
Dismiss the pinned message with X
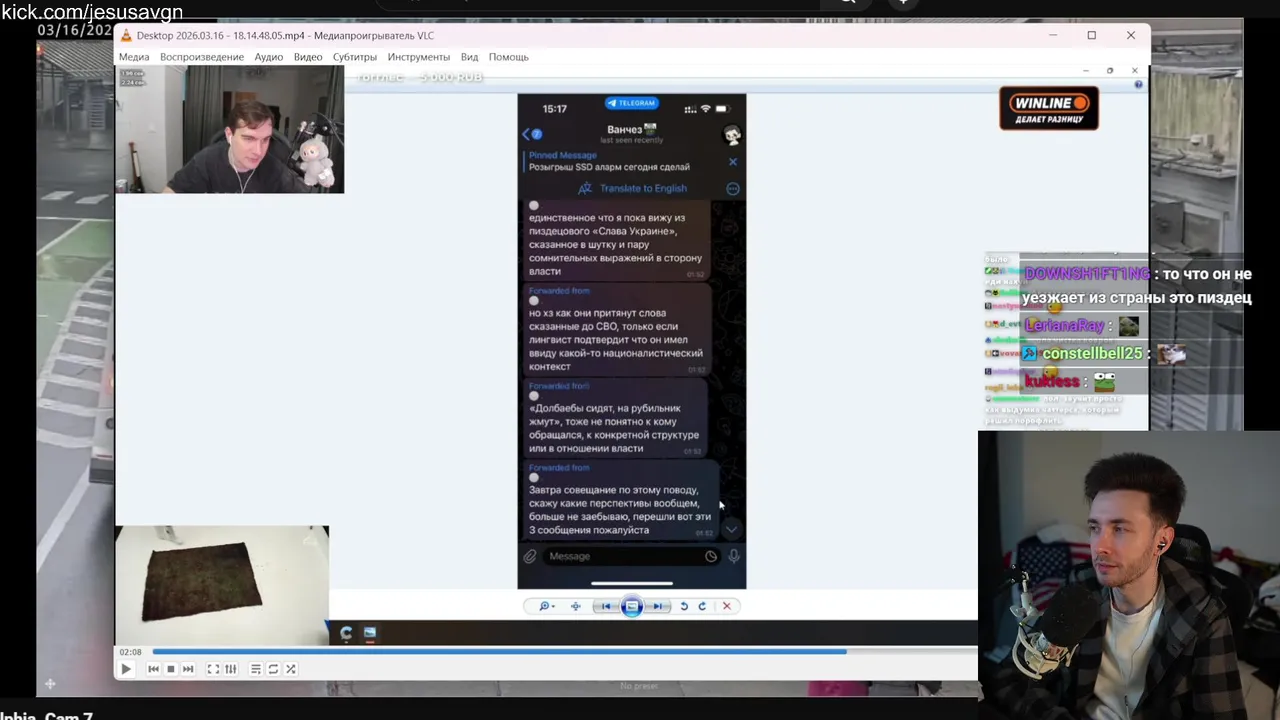(732, 162)
